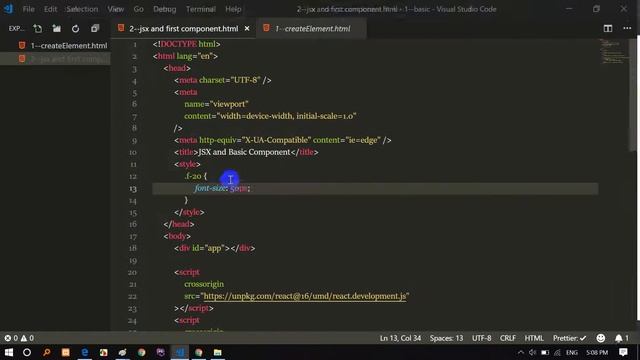Open the Windows Action Center
Screen dimensions: 640x360
click(623, 352)
